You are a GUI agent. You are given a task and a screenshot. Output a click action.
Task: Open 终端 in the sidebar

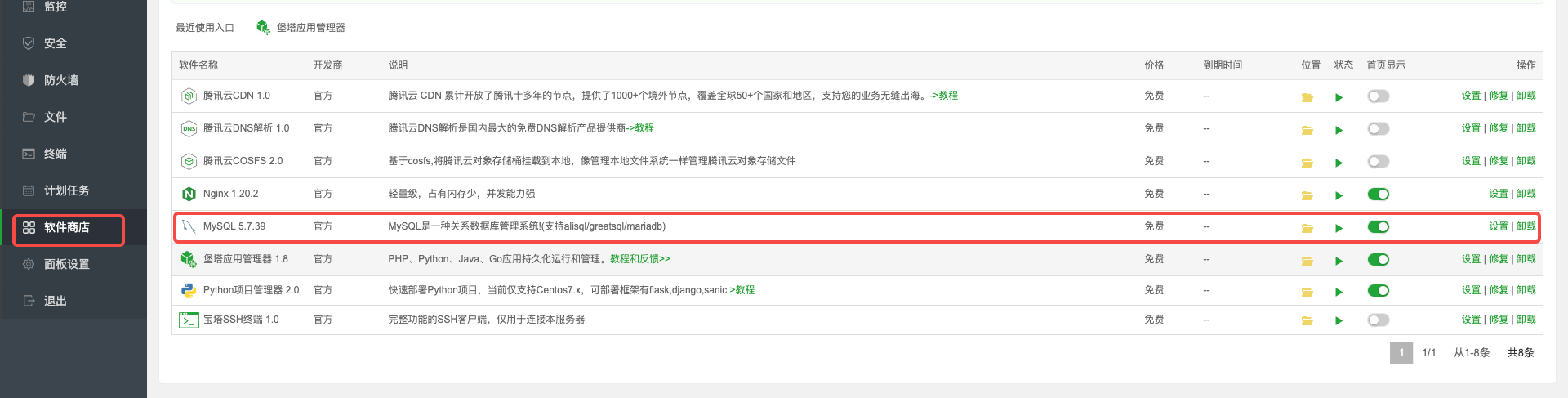point(73,154)
